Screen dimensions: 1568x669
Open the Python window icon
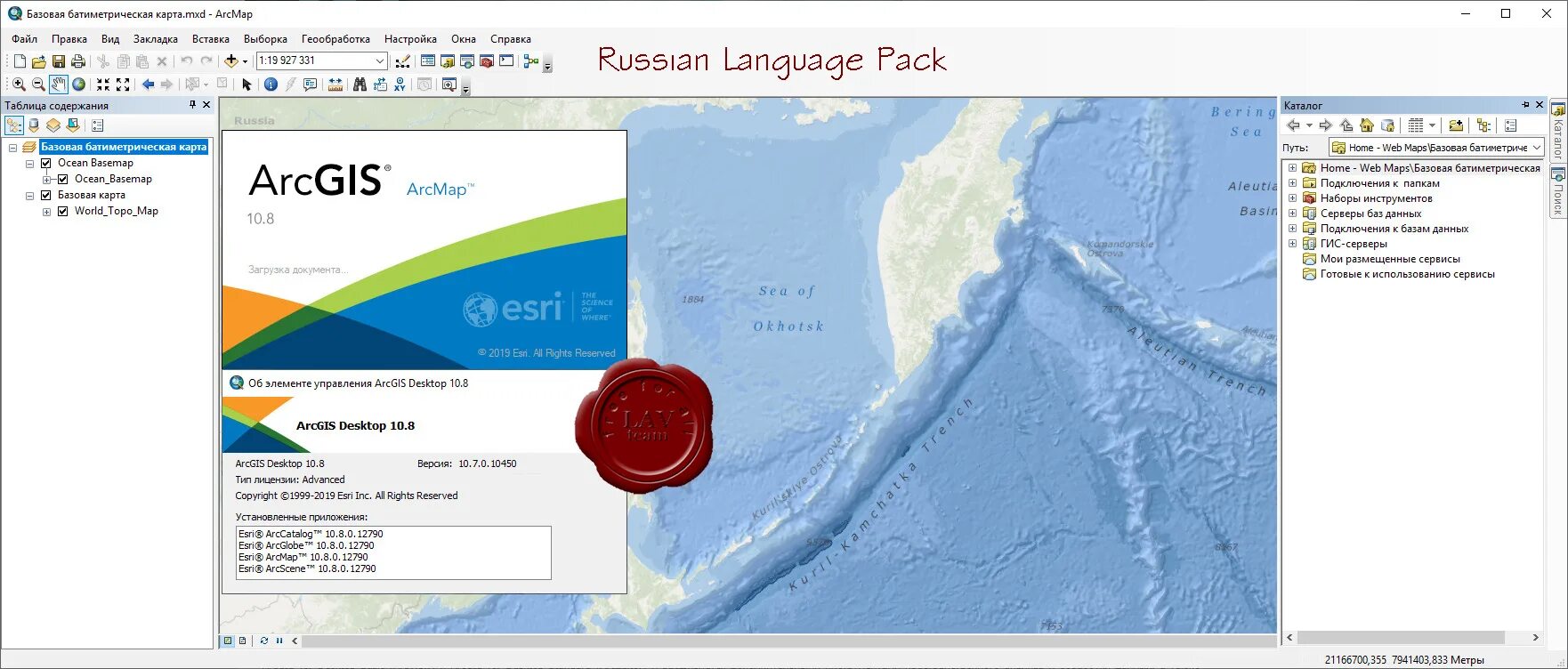click(x=506, y=61)
